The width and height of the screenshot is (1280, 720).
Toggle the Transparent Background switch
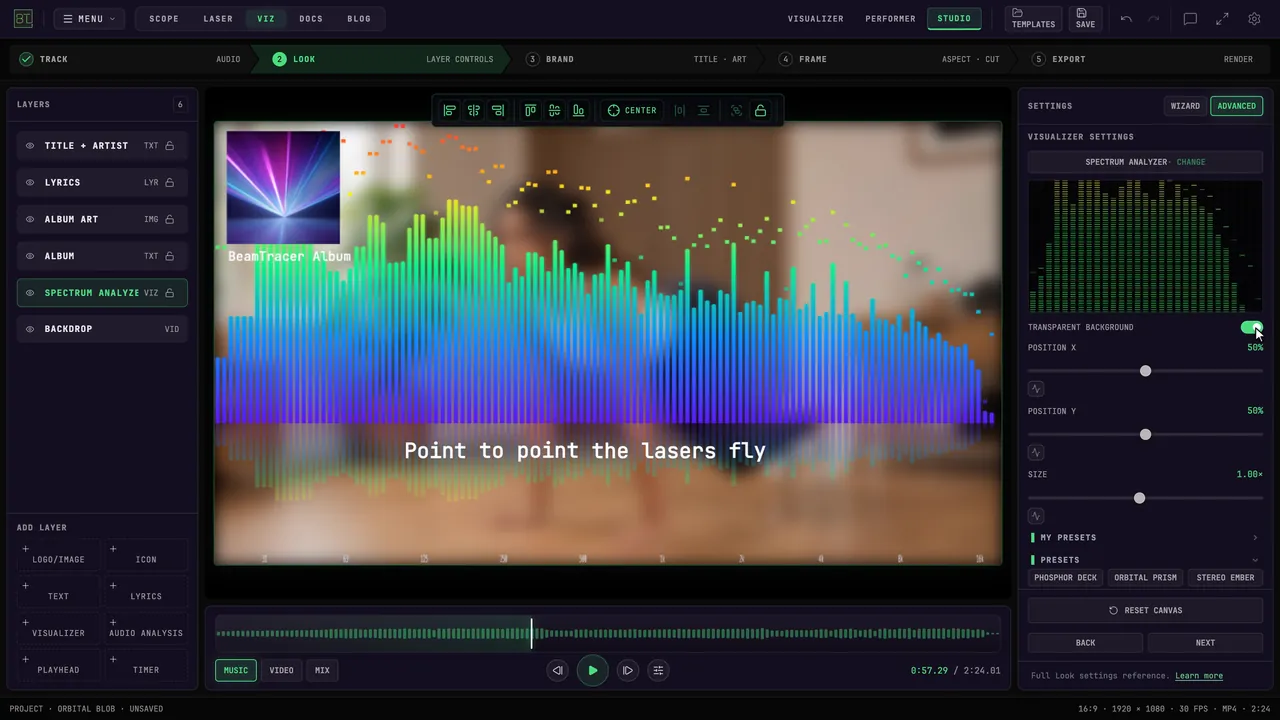click(x=1251, y=327)
